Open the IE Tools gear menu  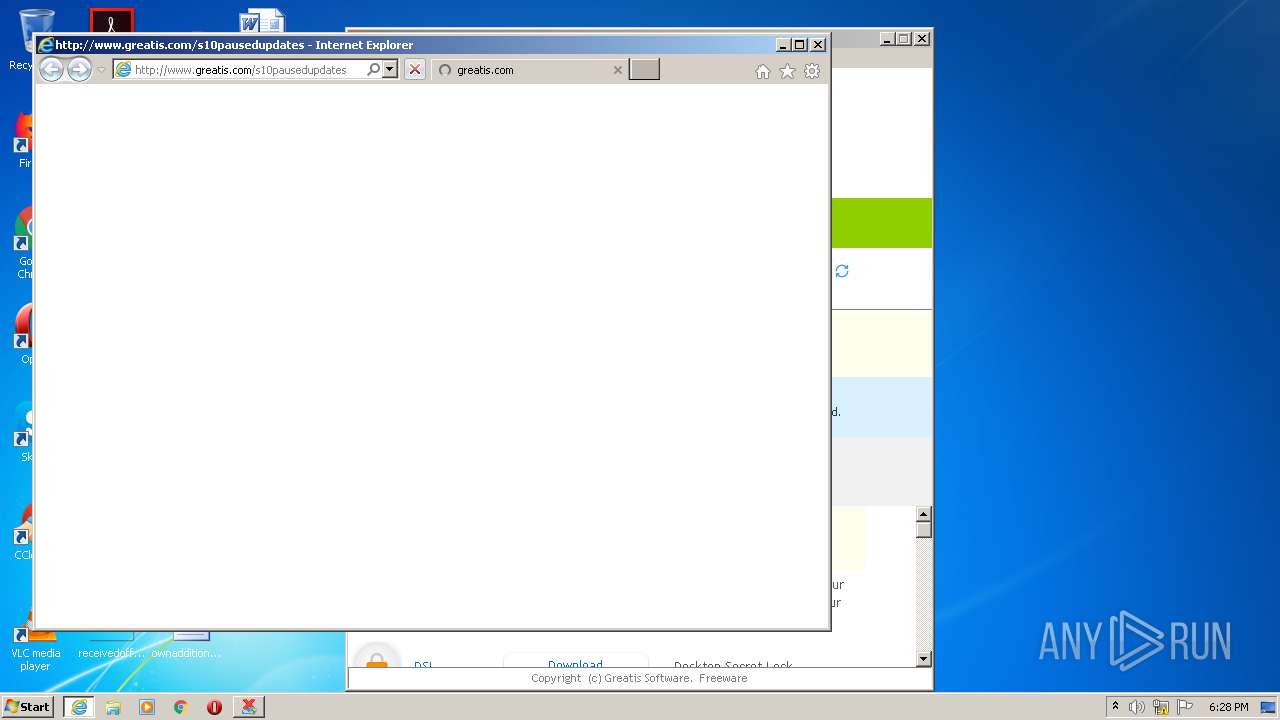click(812, 71)
